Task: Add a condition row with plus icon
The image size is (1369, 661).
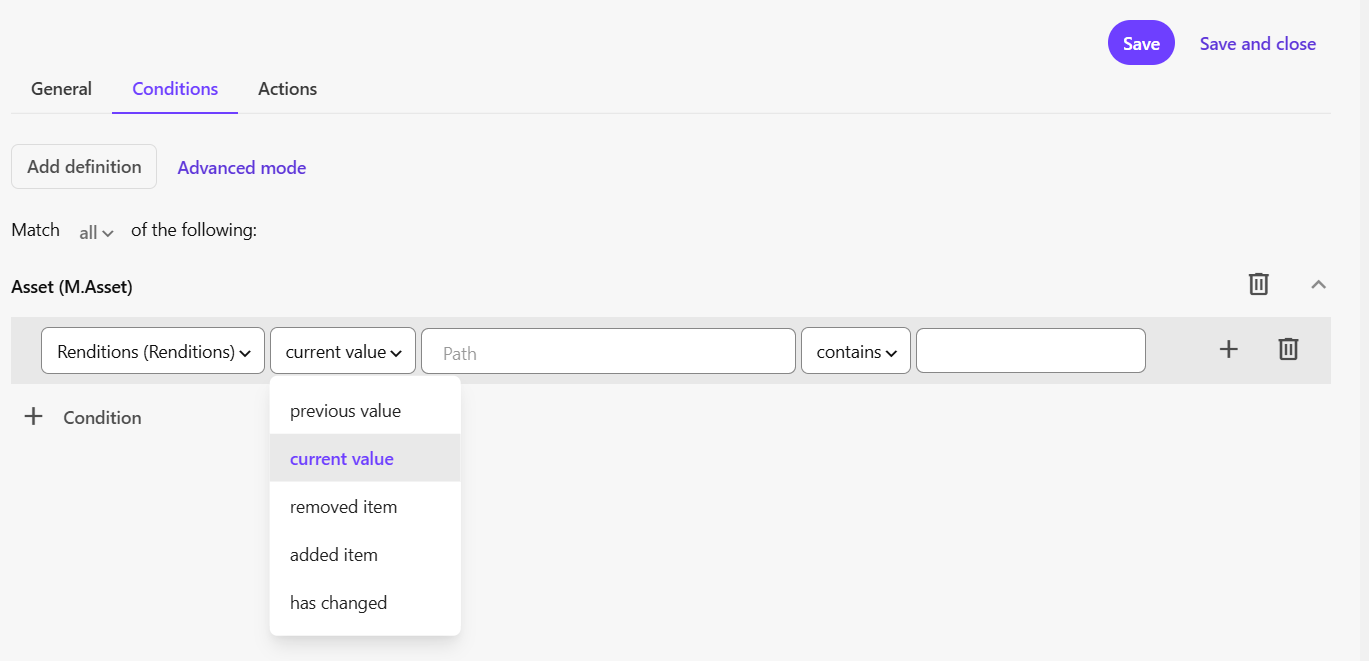Action: point(1228,349)
